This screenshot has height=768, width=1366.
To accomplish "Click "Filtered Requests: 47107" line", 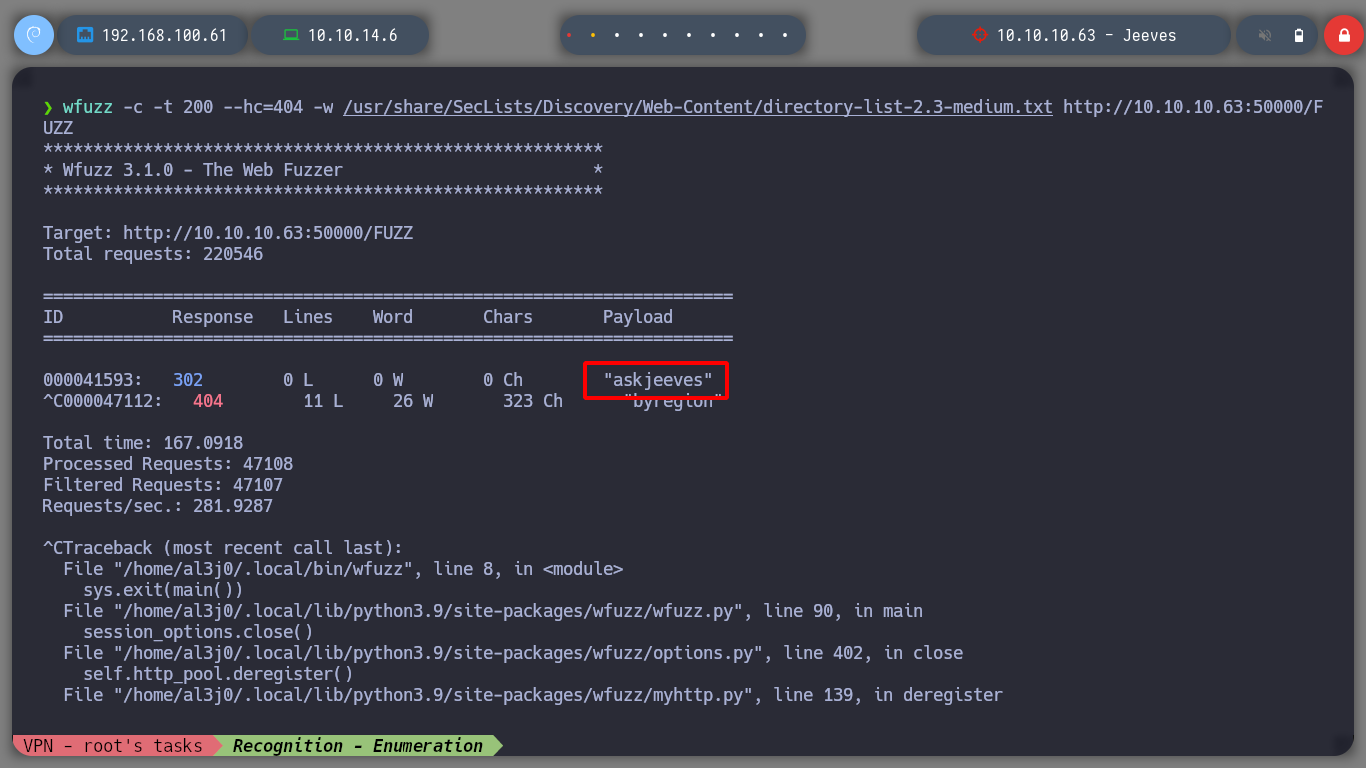I will click(x=163, y=485).
